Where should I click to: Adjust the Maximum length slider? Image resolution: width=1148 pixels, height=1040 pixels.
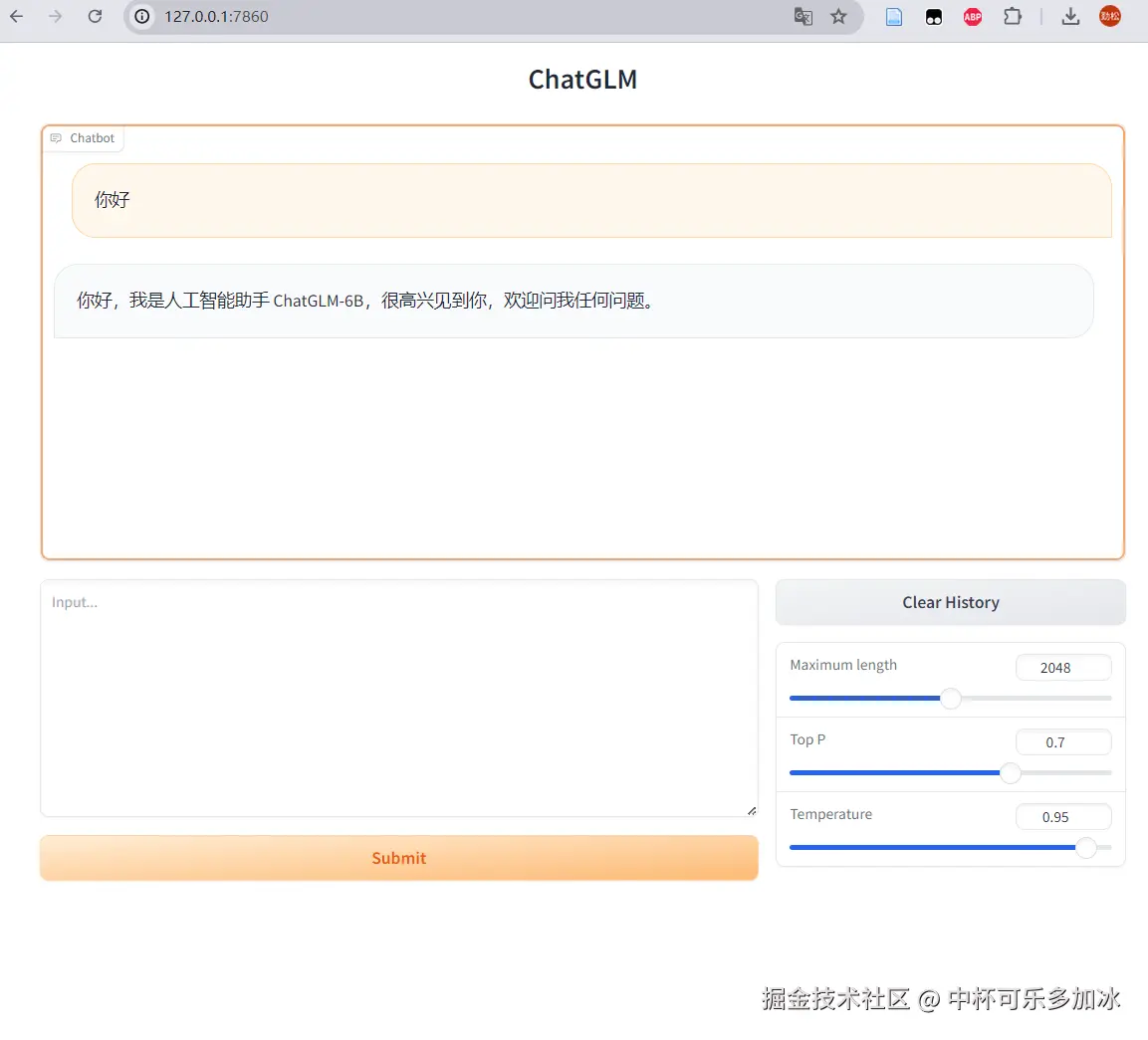point(950,699)
